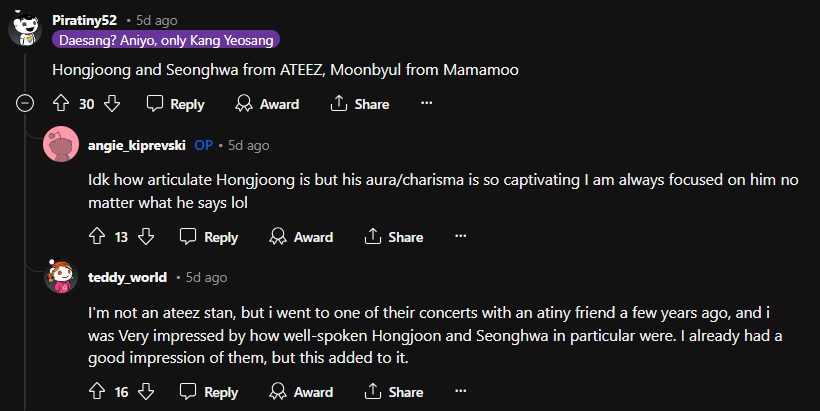Upvote Piratiny52's comment
Screen dimensions: 820x411
point(60,104)
